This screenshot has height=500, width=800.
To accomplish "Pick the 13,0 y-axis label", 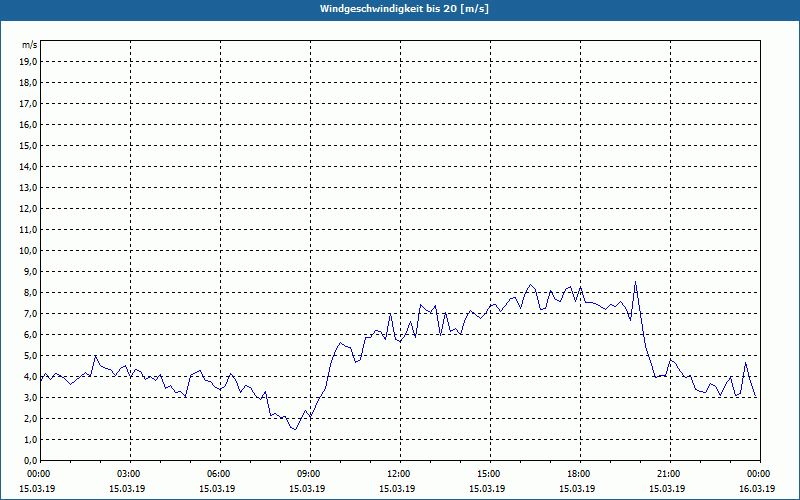I will tap(28, 188).
